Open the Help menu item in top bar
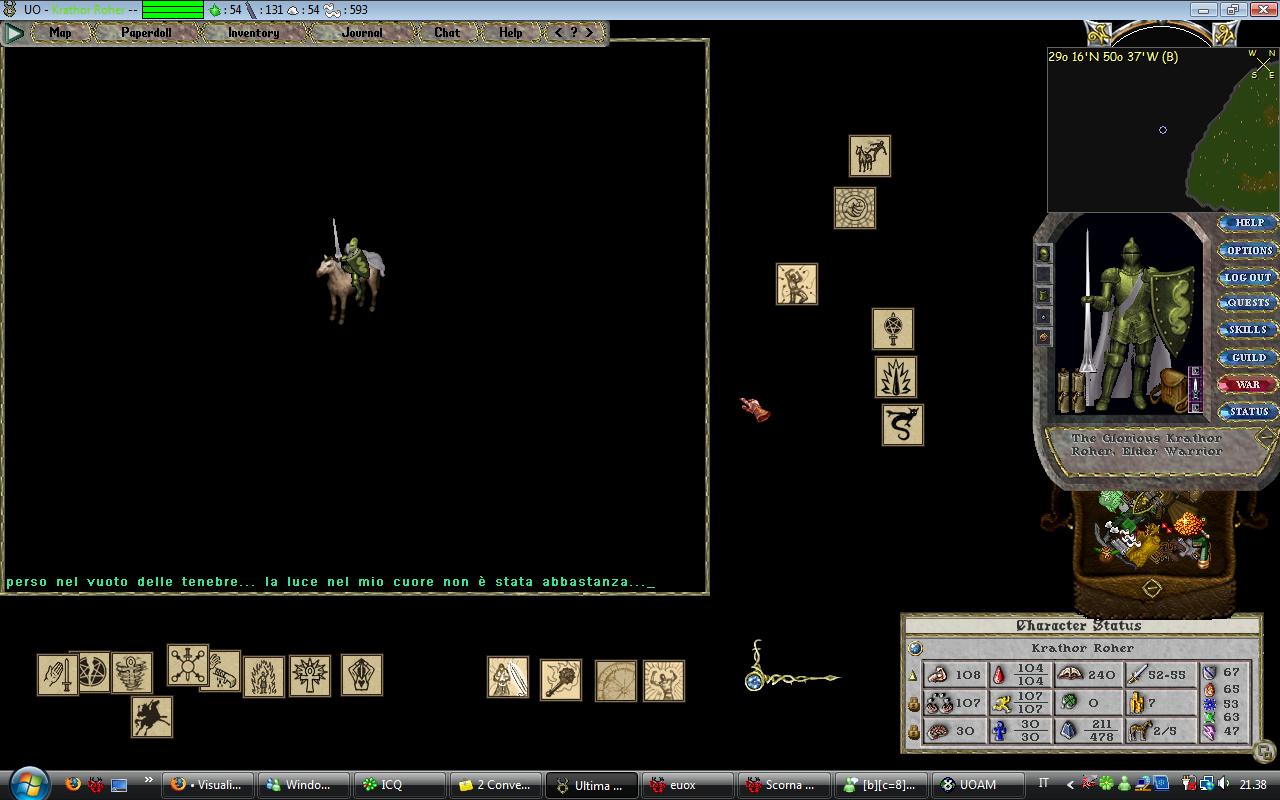This screenshot has height=800, width=1280. 511,33
